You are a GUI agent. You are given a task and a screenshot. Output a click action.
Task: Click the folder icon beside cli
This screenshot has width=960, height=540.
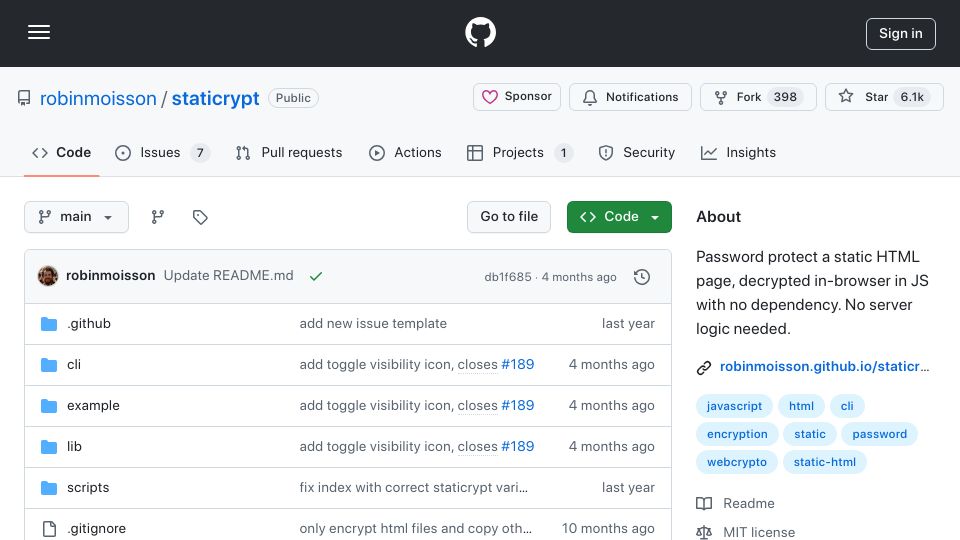49,365
